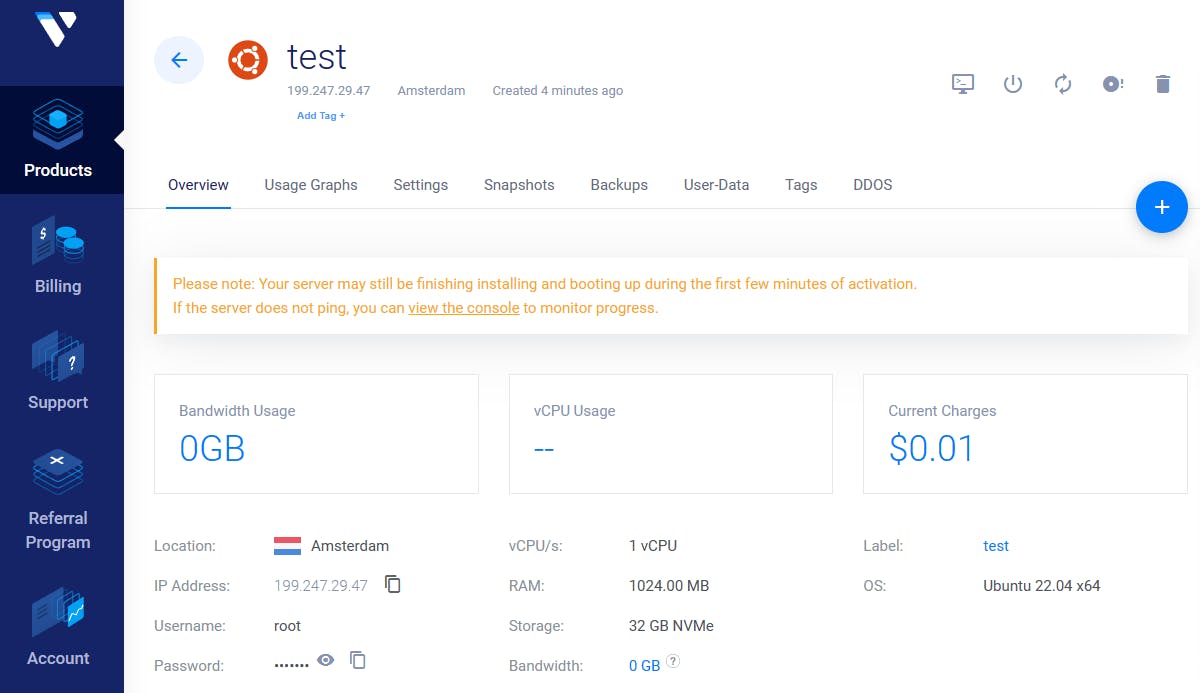Click the Add Tag + link
This screenshot has height=693, width=1200.
point(321,116)
